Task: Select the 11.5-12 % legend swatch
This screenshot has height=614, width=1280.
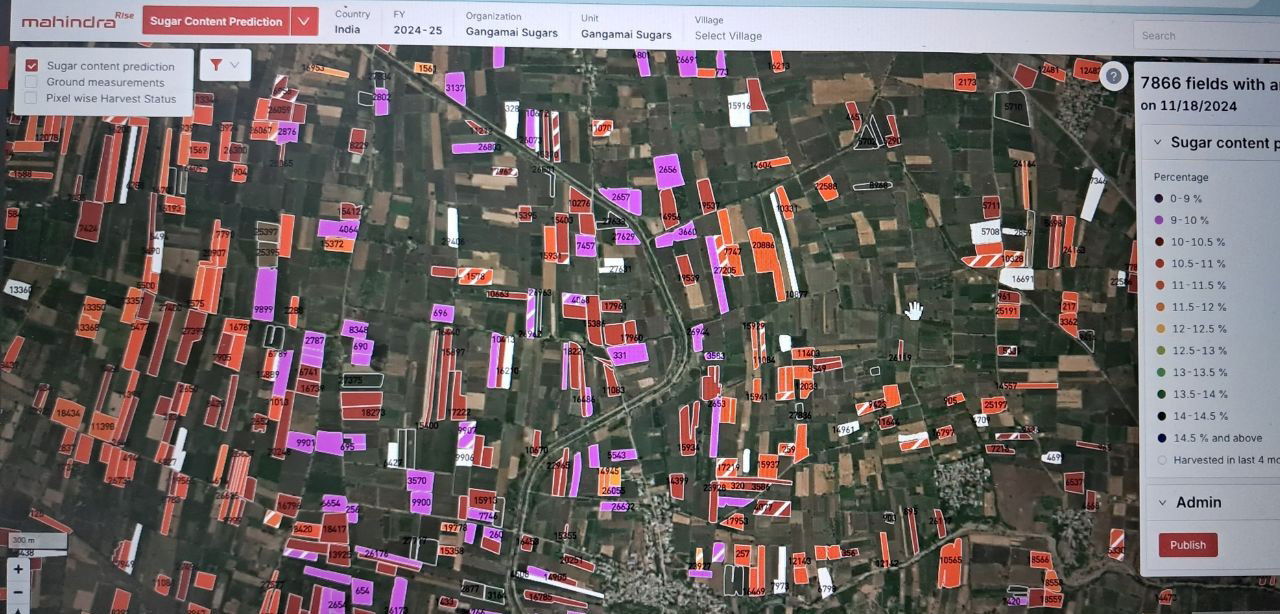Action: 1159,307
